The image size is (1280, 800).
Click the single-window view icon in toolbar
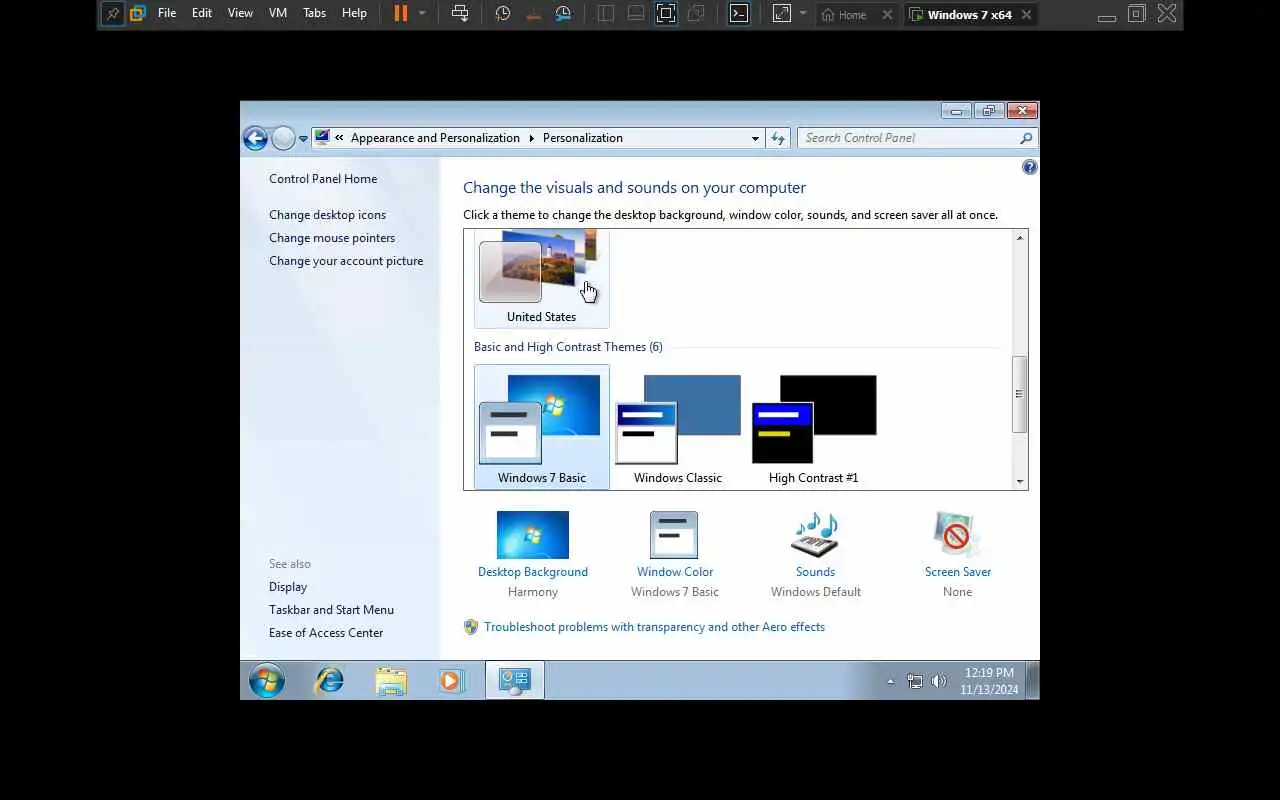click(x=605, y=14)
